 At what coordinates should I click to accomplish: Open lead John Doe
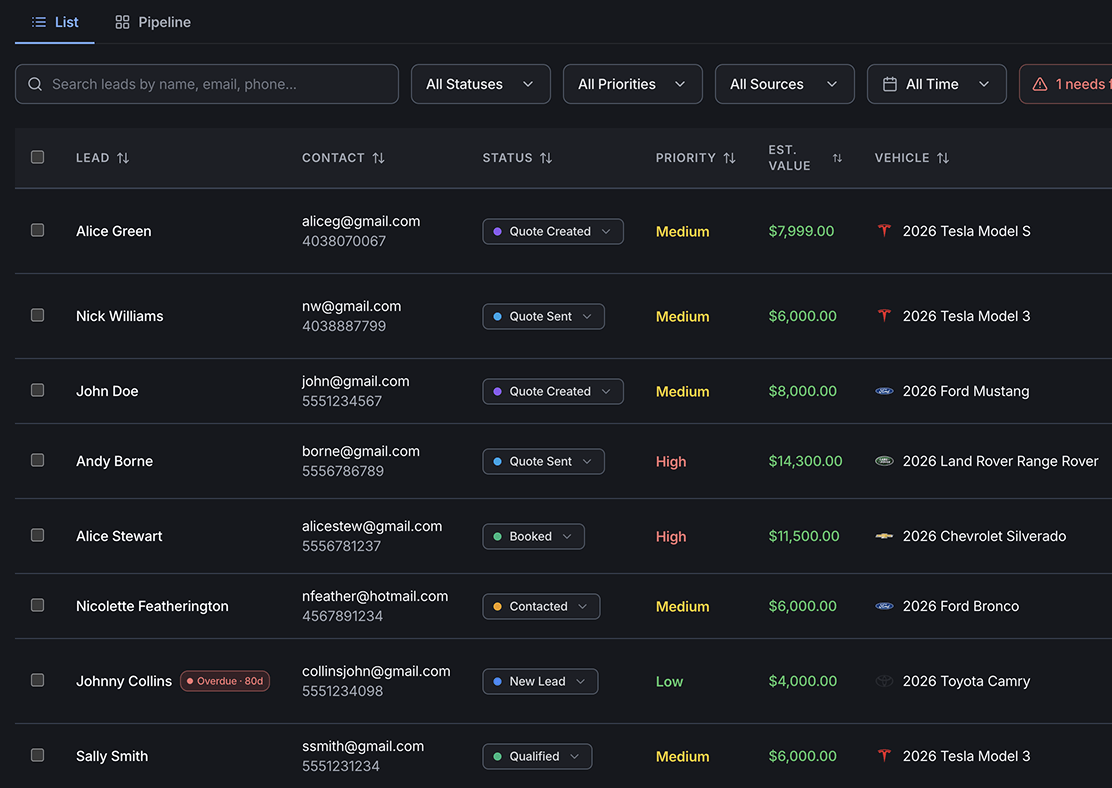(x=107, y=392)
